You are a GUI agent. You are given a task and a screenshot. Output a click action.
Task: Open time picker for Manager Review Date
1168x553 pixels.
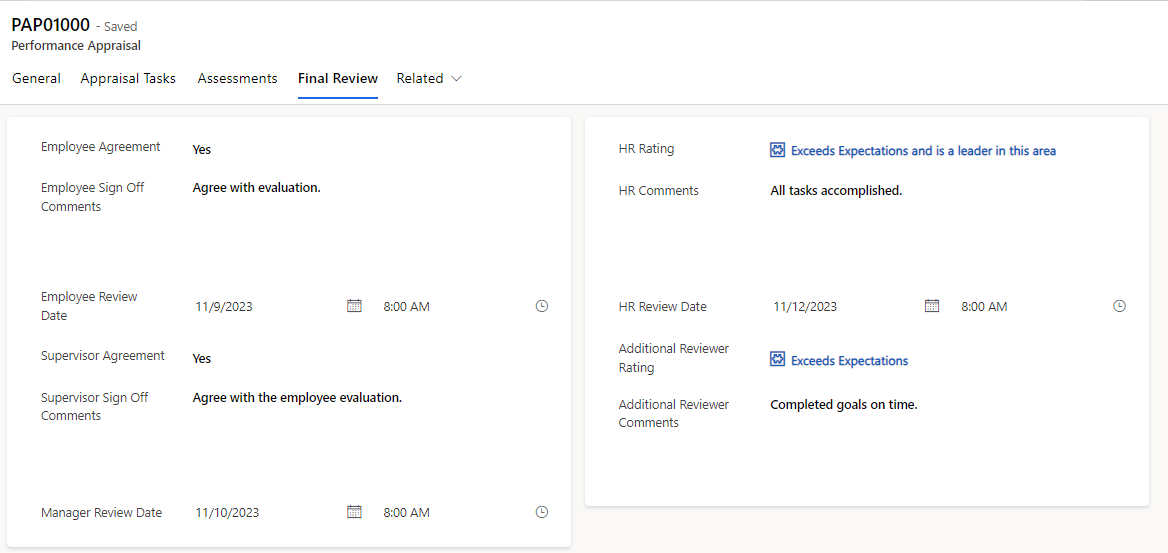[542, 512]
